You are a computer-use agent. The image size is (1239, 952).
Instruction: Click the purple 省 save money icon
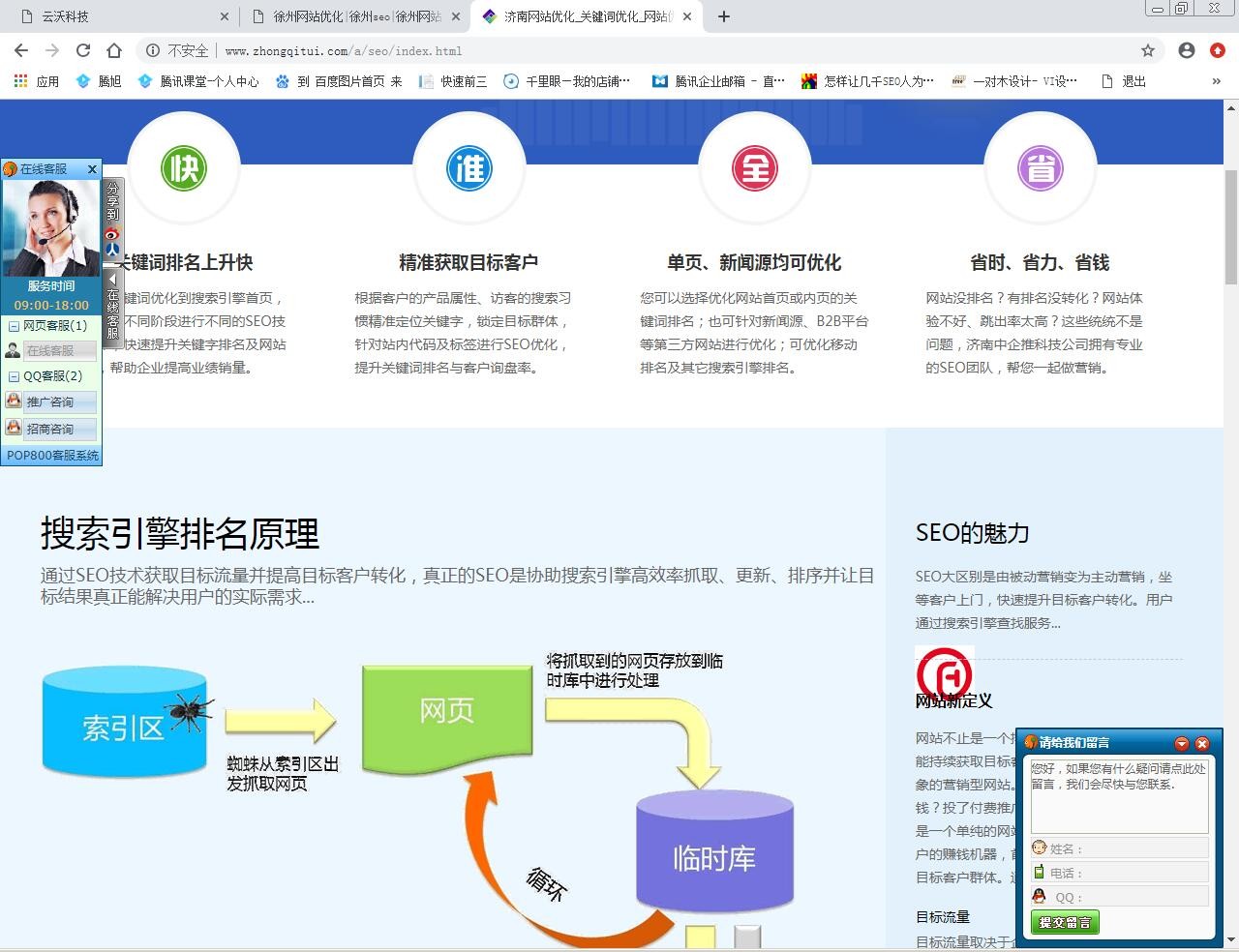1041,166
